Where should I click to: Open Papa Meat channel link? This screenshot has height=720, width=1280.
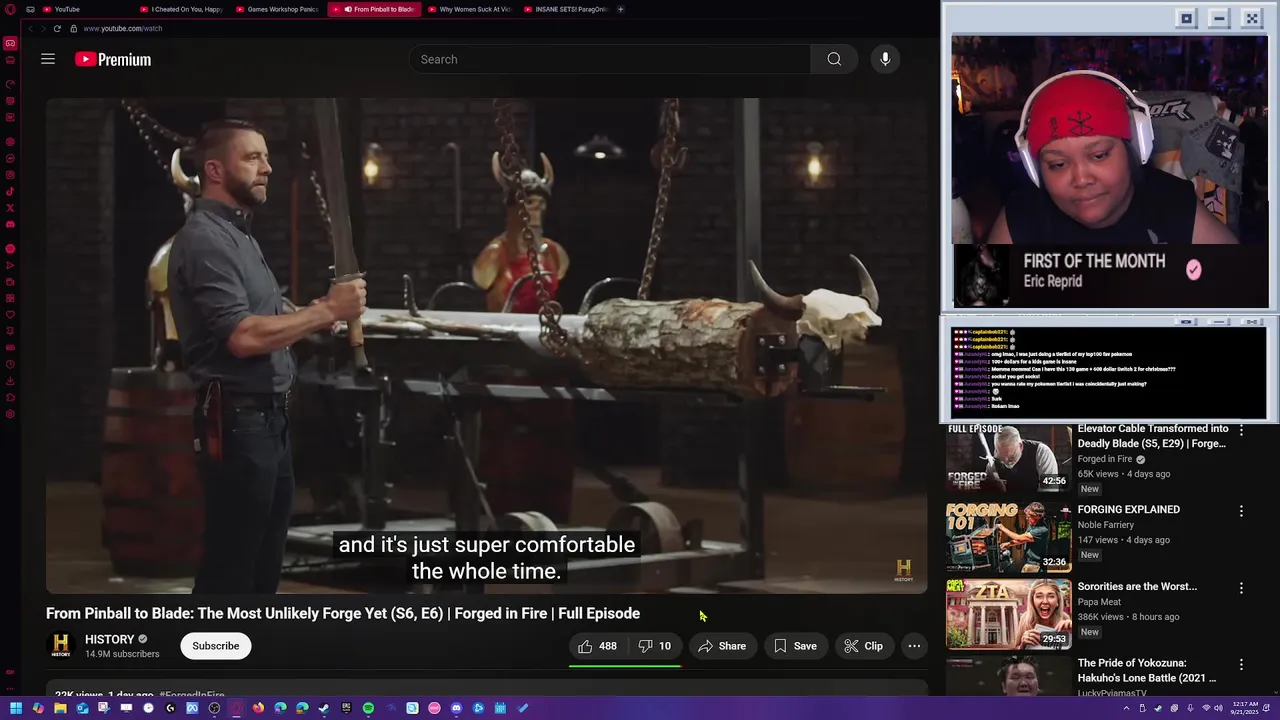tap(1099, 602)
